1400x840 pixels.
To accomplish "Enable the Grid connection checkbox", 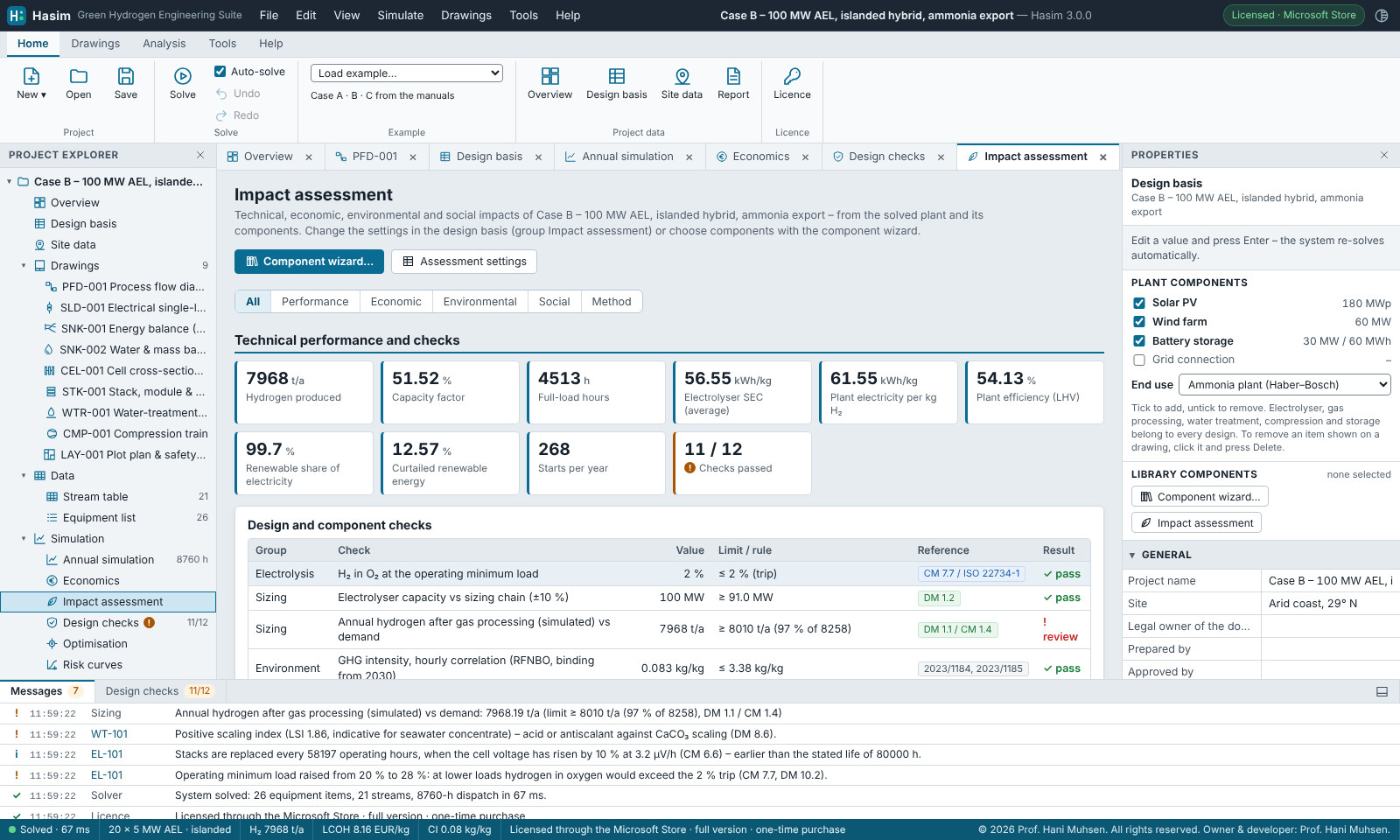I will [1139, 360].
